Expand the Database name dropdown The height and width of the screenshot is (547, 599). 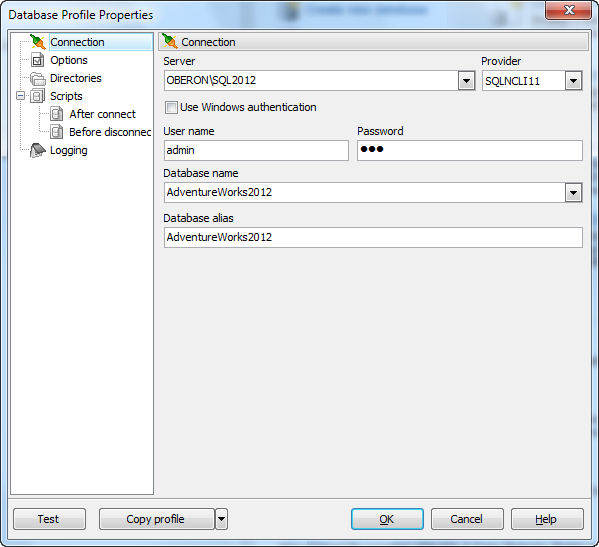573,193
